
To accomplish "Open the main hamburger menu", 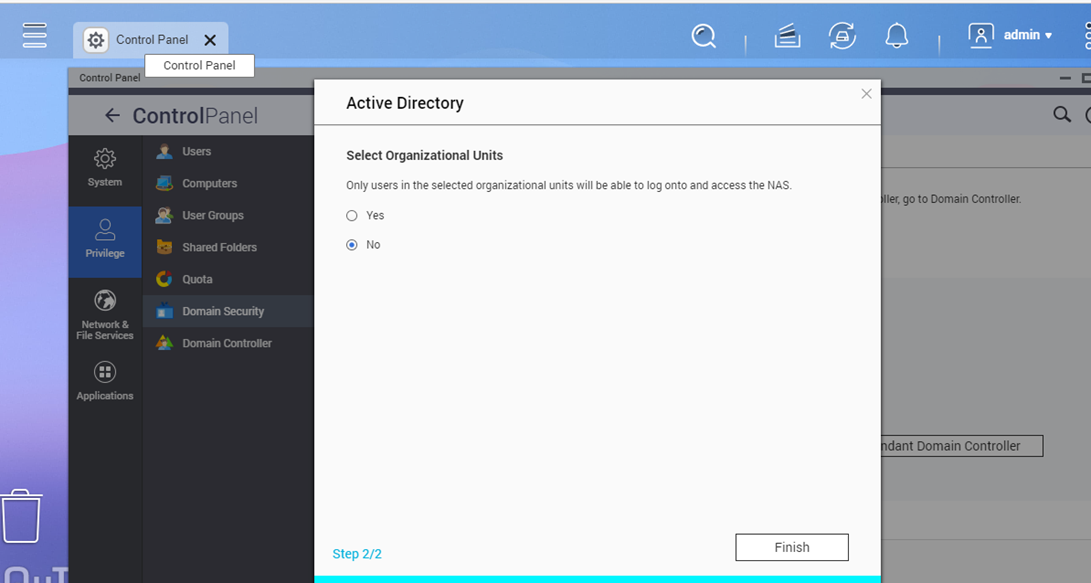I will pyautogui.click(x=34, y=35).
